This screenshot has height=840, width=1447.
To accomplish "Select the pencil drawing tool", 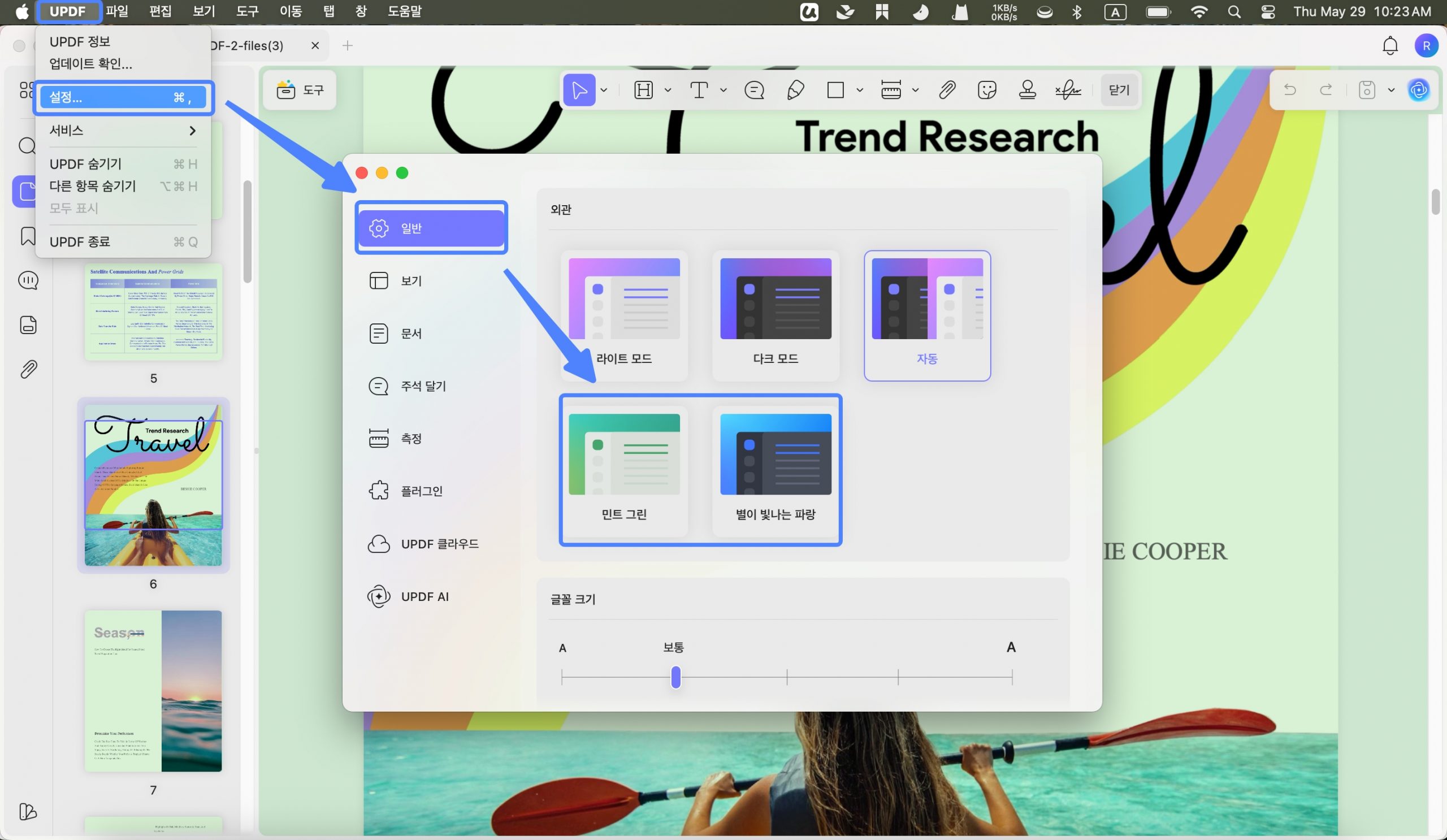I will click(x=795, y=90).
